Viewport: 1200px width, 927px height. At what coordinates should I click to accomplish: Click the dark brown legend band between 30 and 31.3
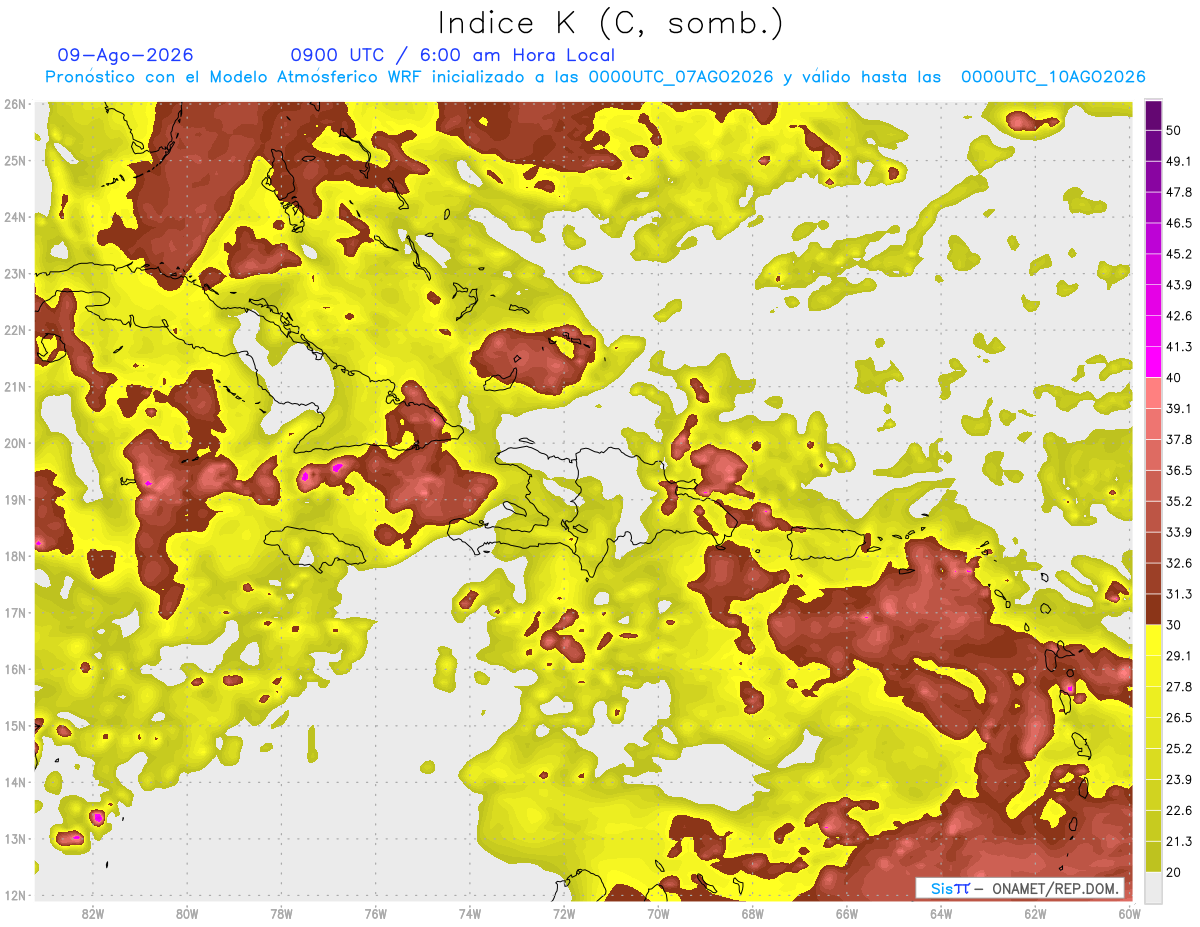pos(1153,609)
